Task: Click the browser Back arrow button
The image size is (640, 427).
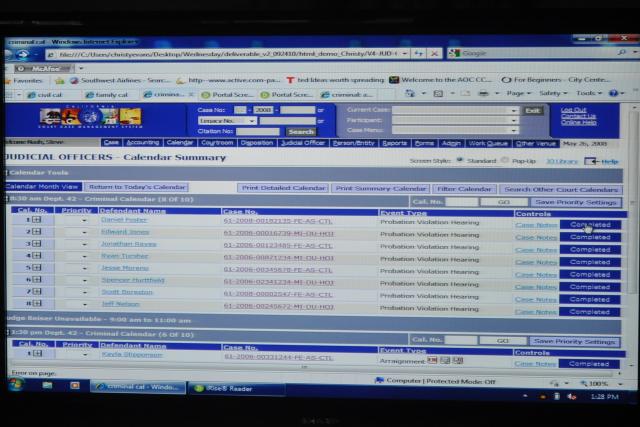Action: (x=18, y=54)
